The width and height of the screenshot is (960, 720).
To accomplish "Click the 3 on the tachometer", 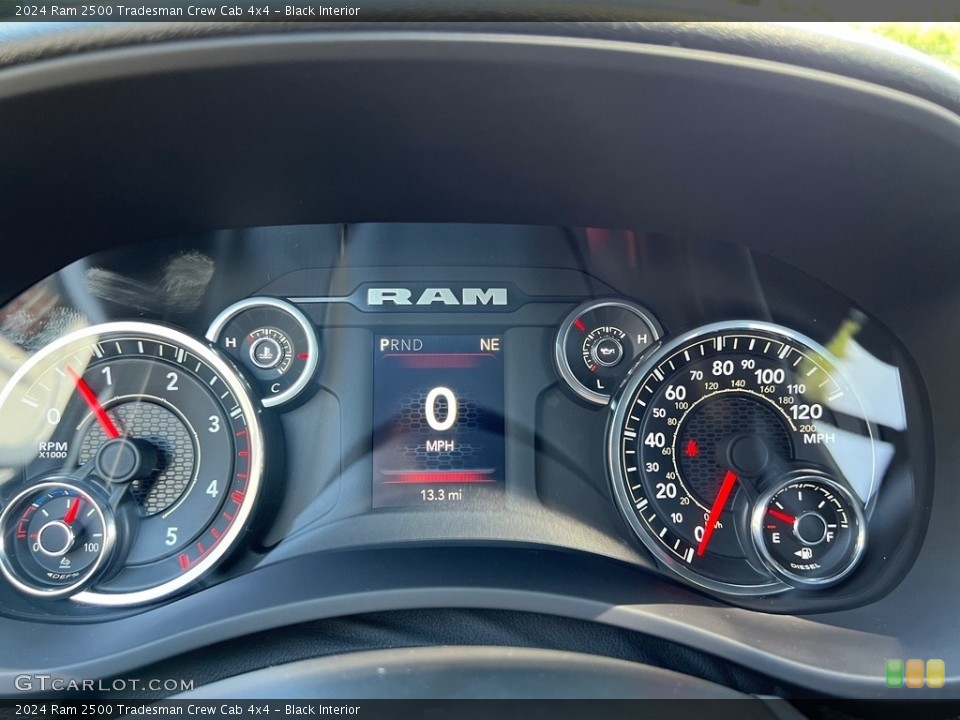I will pyautogui.click(x=214, y=424).
